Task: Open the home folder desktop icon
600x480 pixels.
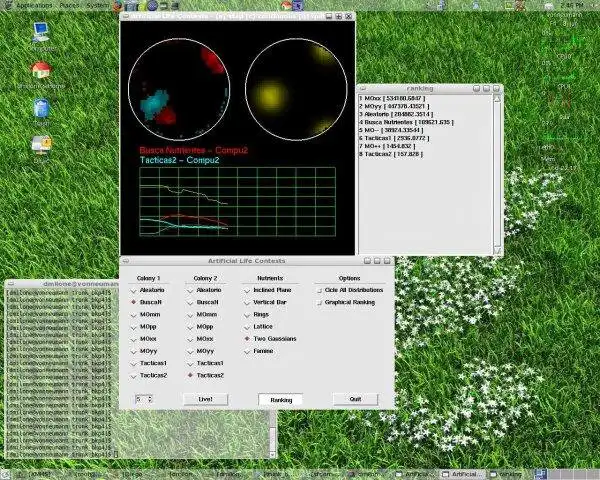Action: click(x=41, y=74)
